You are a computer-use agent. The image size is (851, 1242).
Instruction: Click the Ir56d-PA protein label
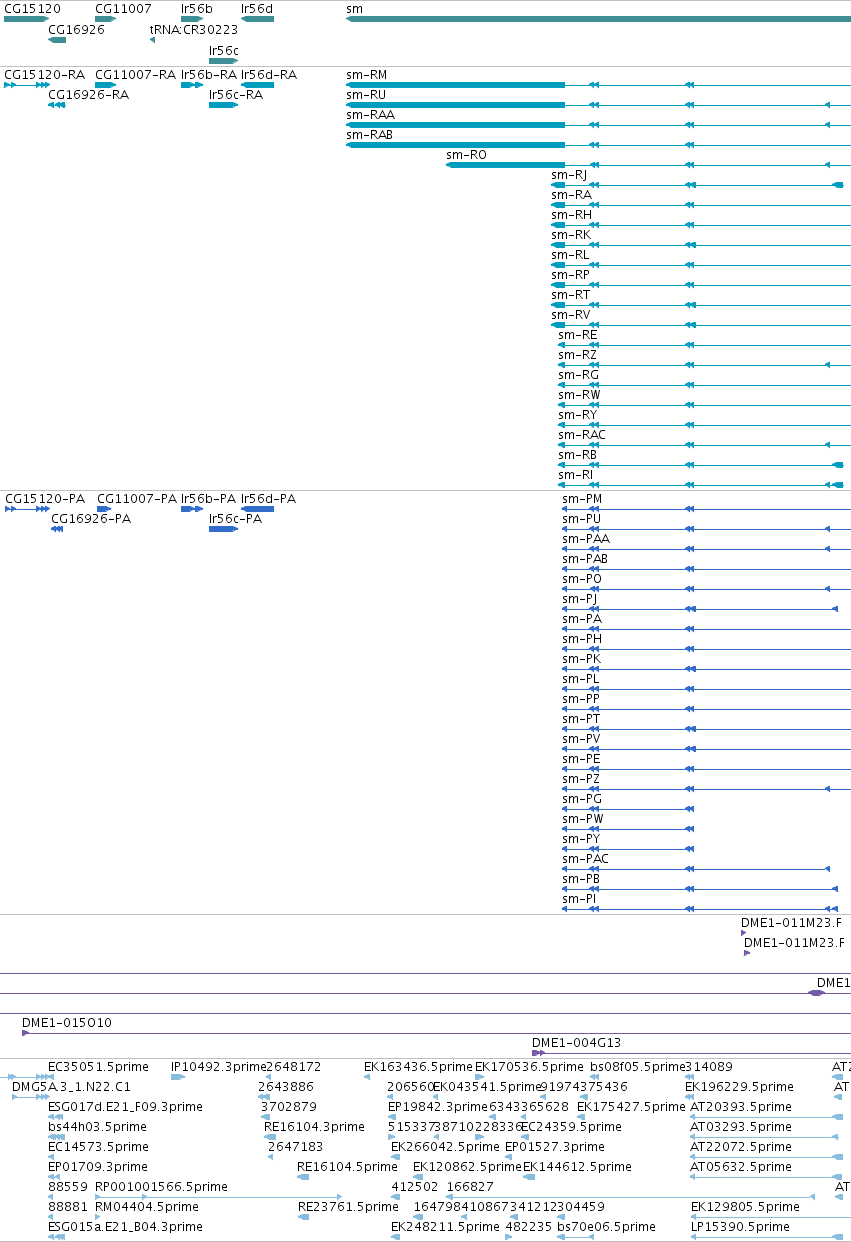click(268, 499)
